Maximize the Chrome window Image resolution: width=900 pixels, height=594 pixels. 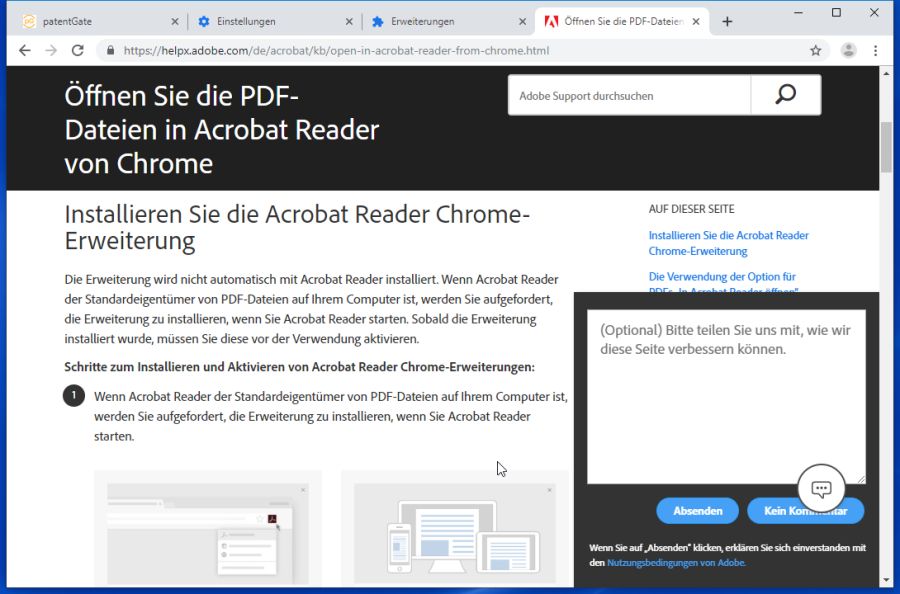(836, 13)
